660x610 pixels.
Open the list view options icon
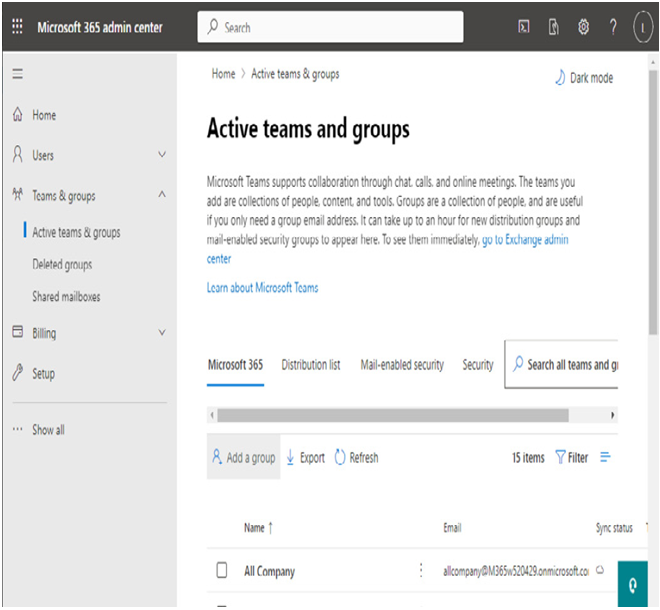pos(605,457)
